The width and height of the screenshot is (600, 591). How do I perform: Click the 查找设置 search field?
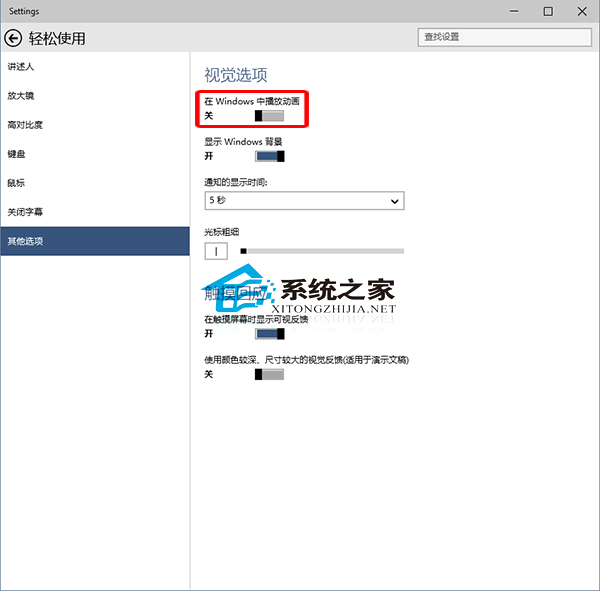tap(505, 37)
